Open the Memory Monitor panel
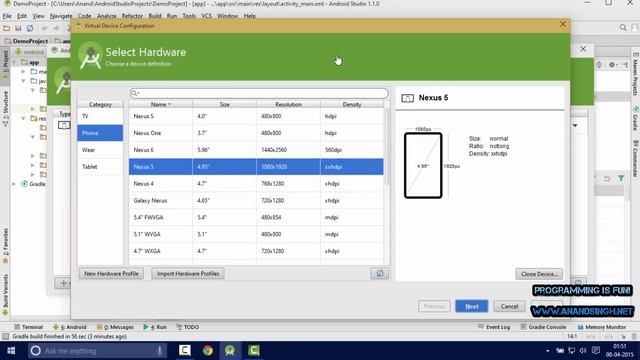 602,327
